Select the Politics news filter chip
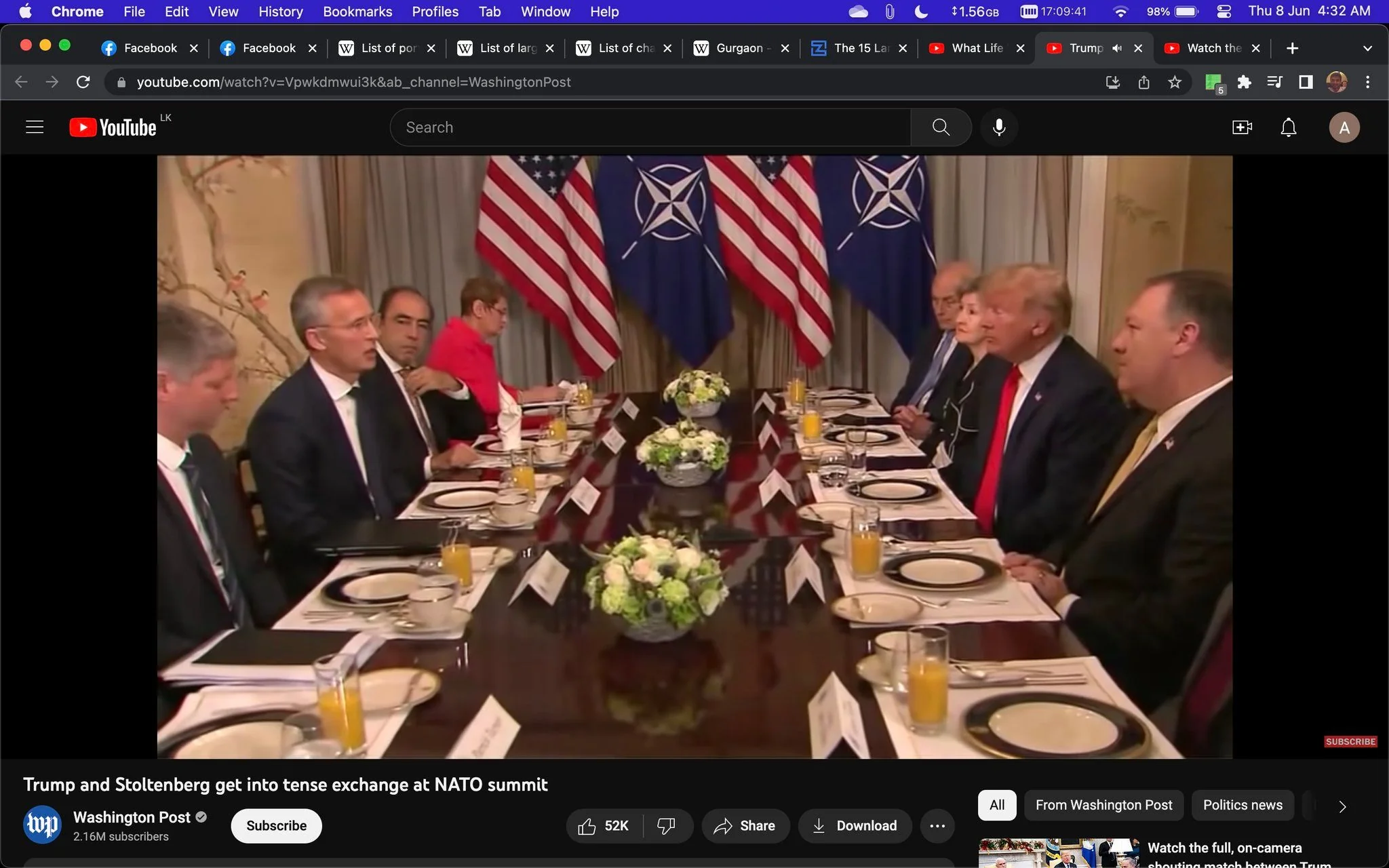 [x=1243, y=805]
